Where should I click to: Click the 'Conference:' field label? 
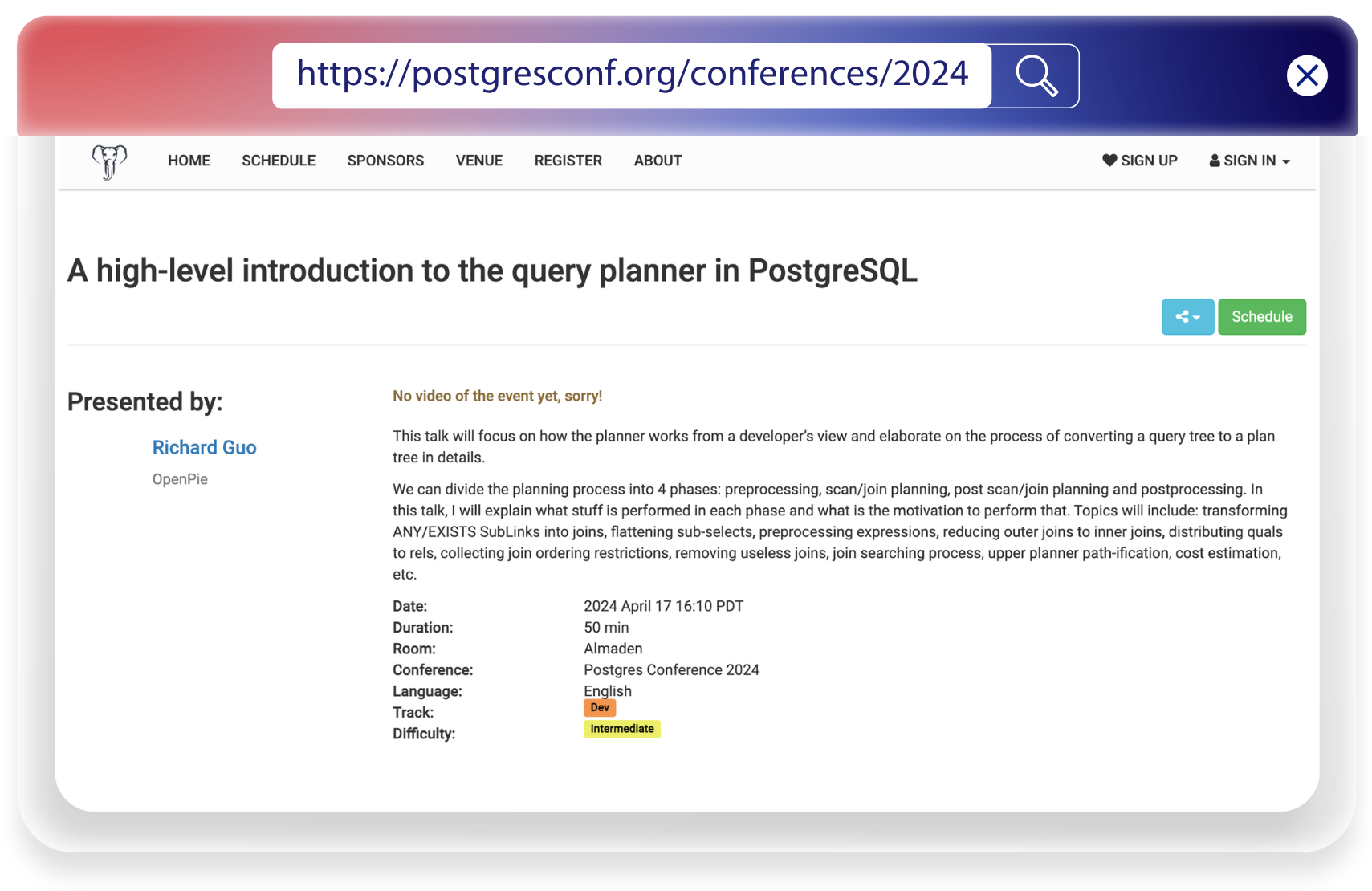pos(433,670)
